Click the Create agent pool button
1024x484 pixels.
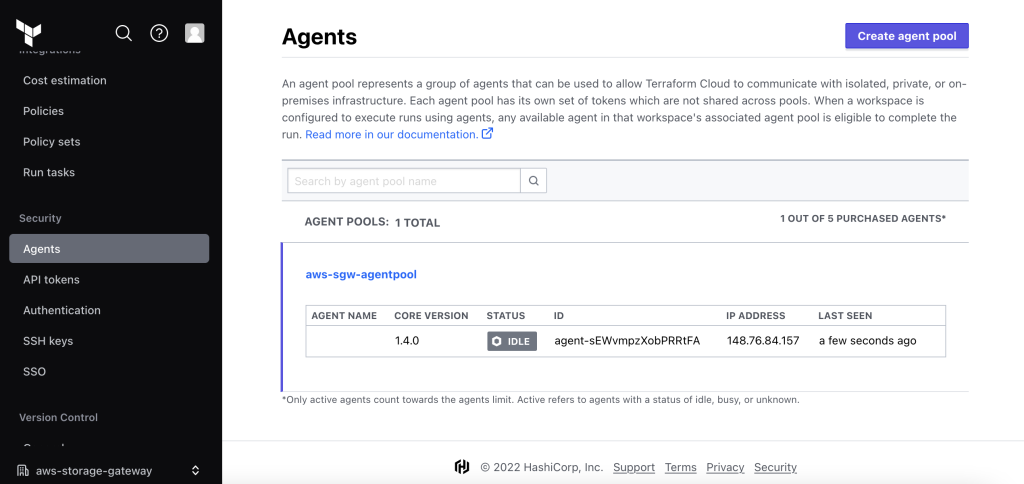pos(906,36)
